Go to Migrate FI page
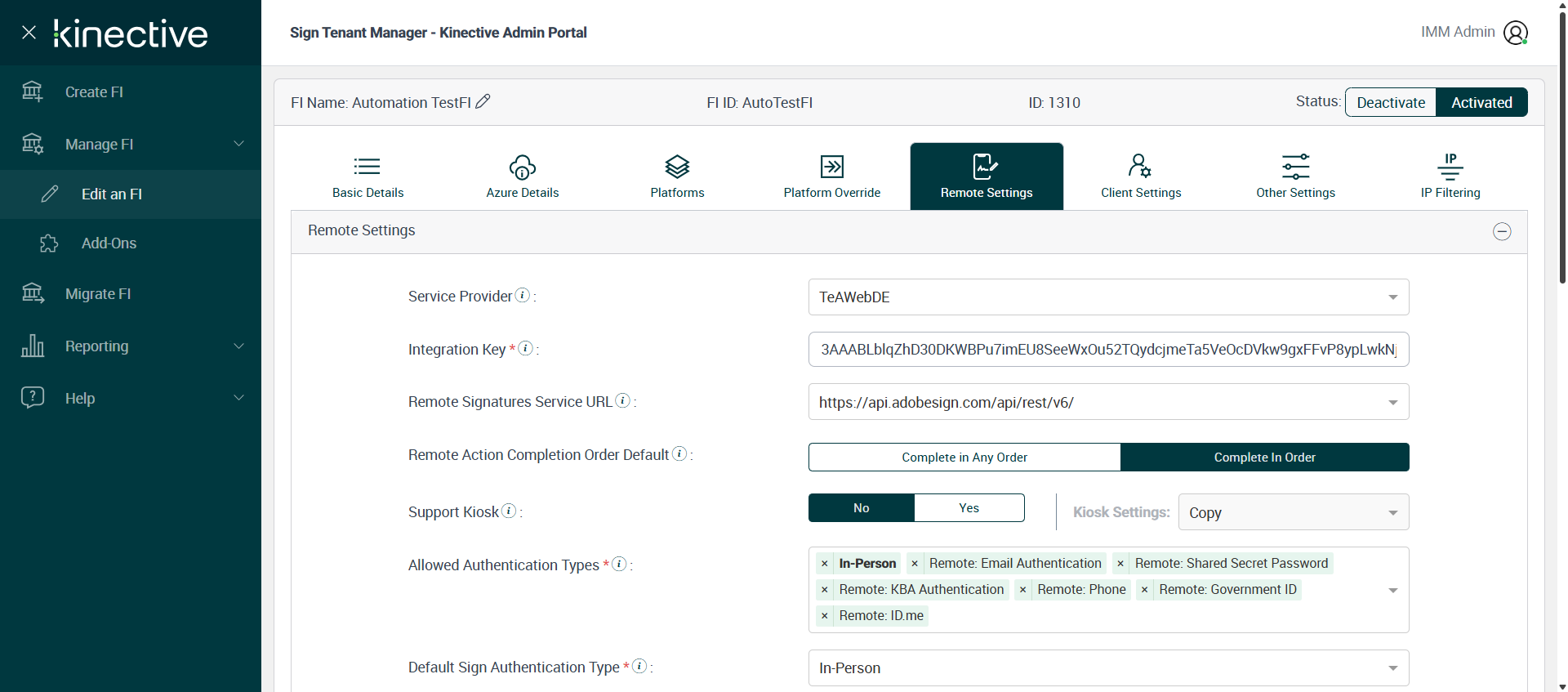1568x692 pixels. click(x=98, y=294)
